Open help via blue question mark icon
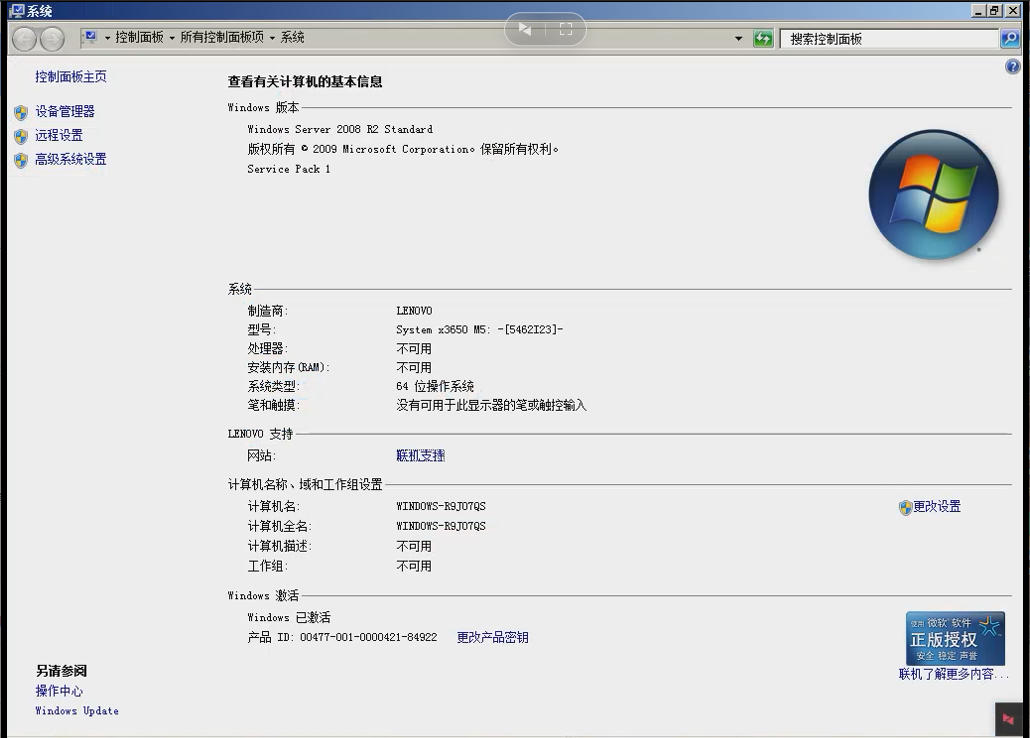 click(1012, 66)
